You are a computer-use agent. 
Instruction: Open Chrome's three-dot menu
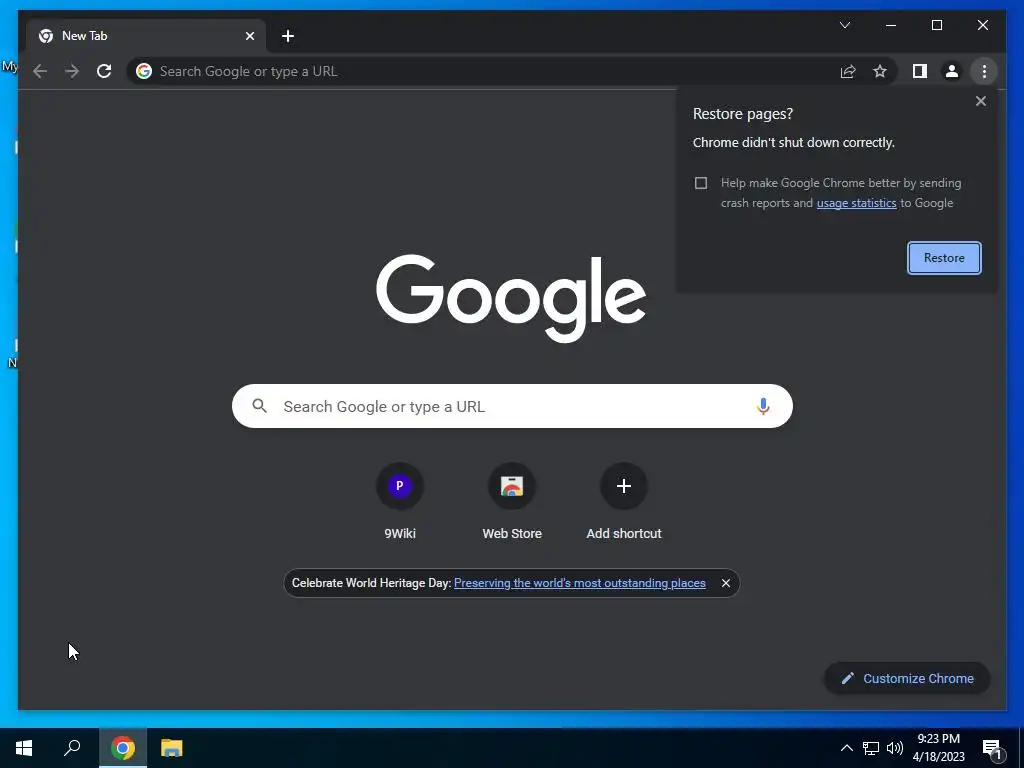point(984,71)
